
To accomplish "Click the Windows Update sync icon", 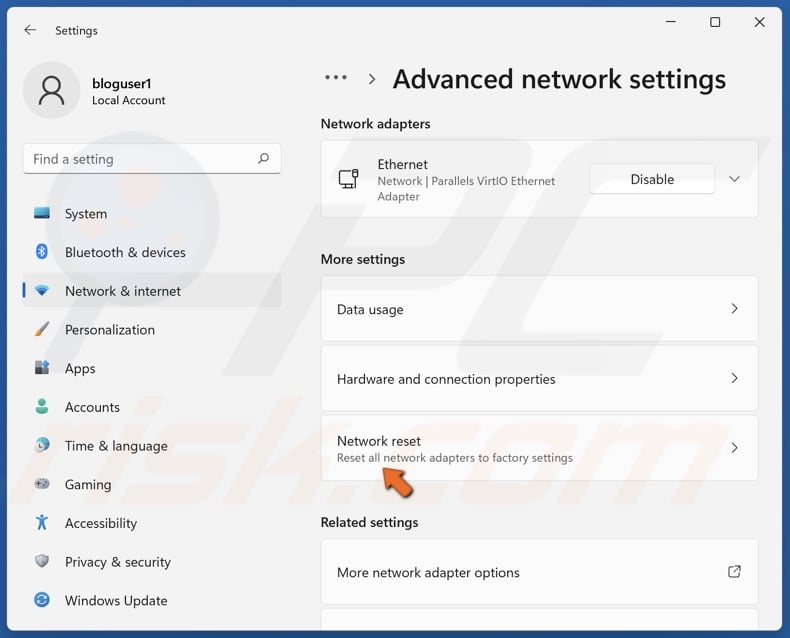I will pos(42,600).
